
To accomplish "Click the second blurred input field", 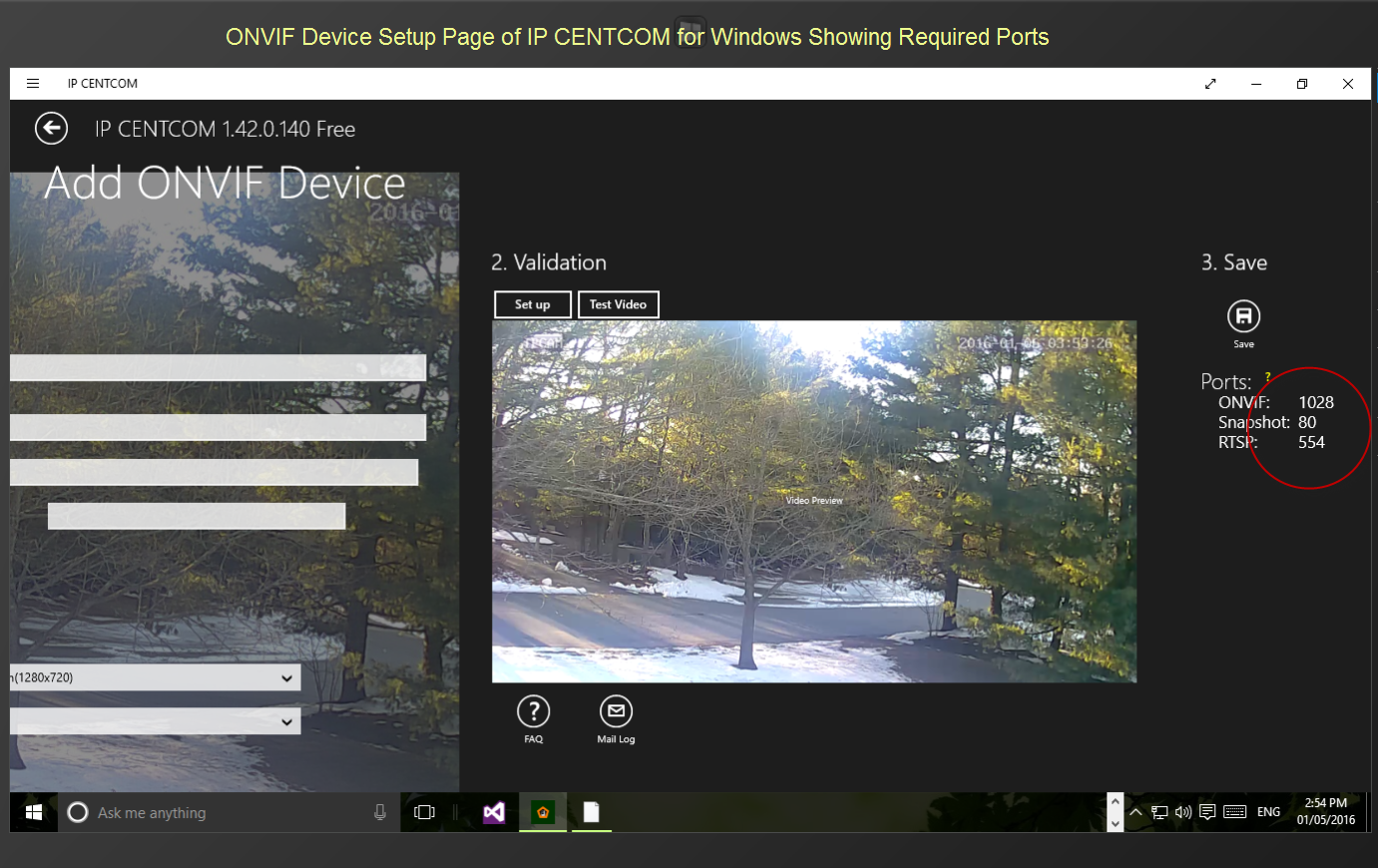I will click(x=218, y=427).
